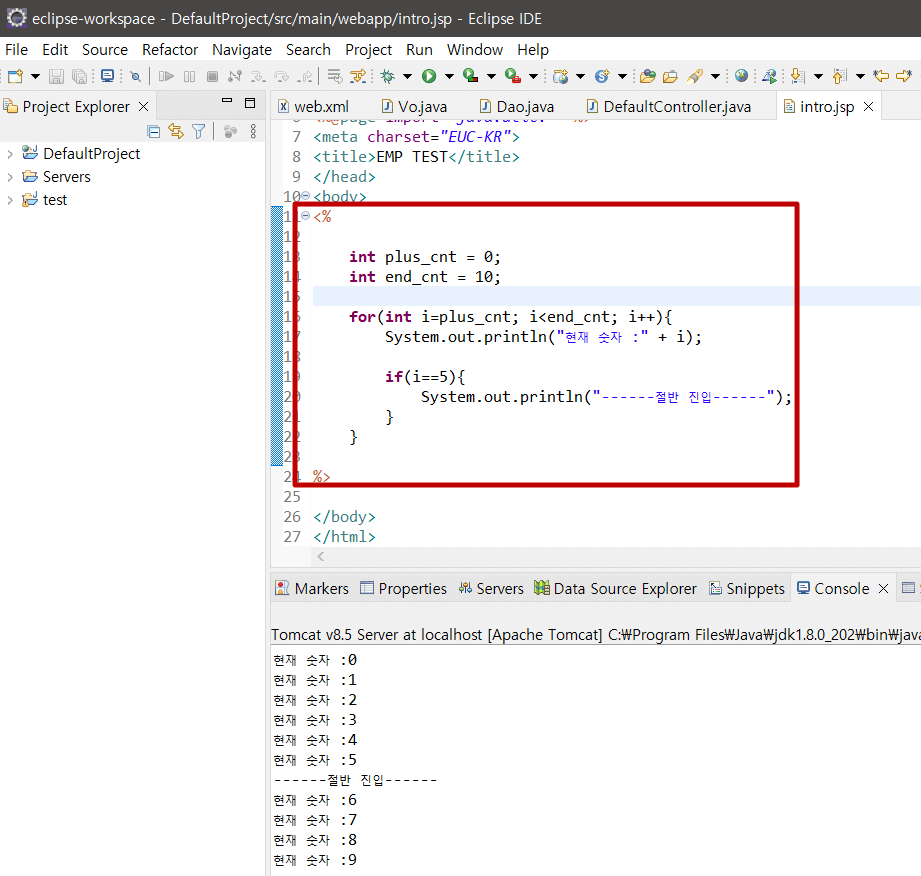The width and height of the screenshot is (921, 876).
Task: Switch to the Dao.java editor tab
Action: [517, 106]
